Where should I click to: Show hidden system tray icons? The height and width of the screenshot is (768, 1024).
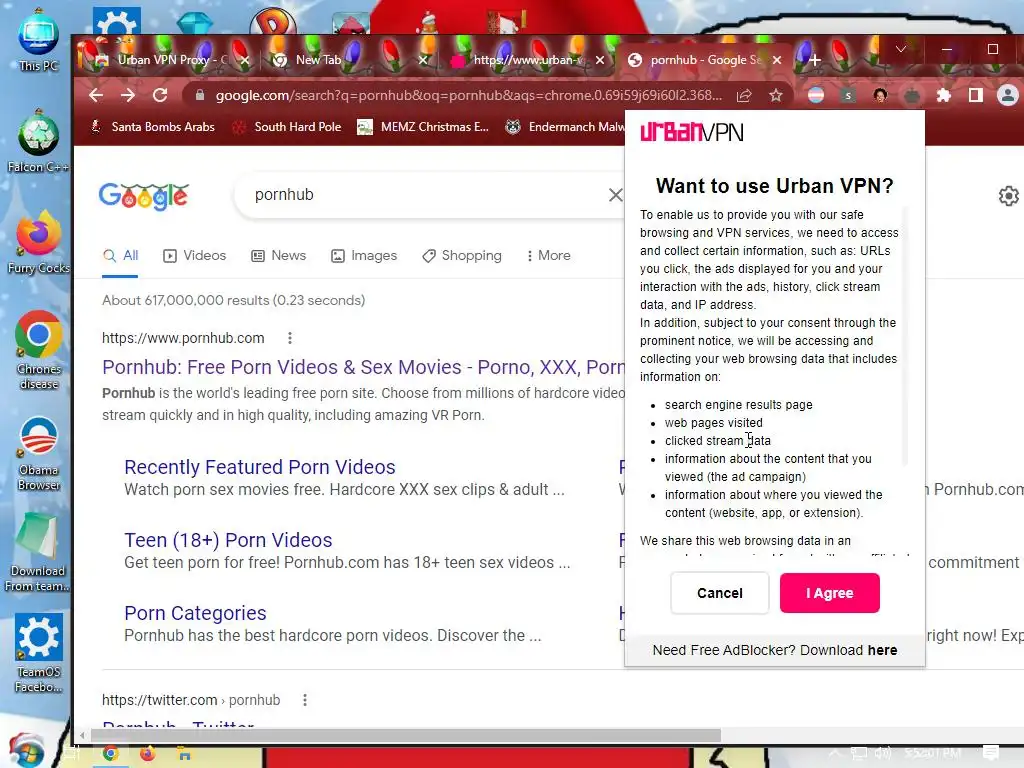pos(835,754)
